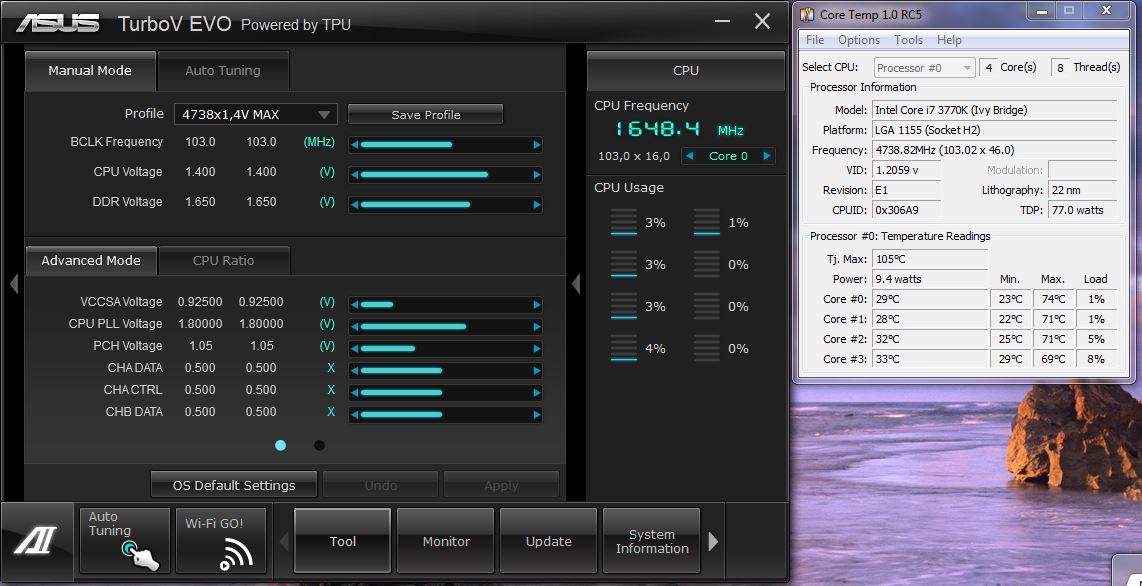Increase CHA DATA with right arrow
The width and height of the screenshot is (1142, 586).
pyautogui.click(x=537, y=371)
